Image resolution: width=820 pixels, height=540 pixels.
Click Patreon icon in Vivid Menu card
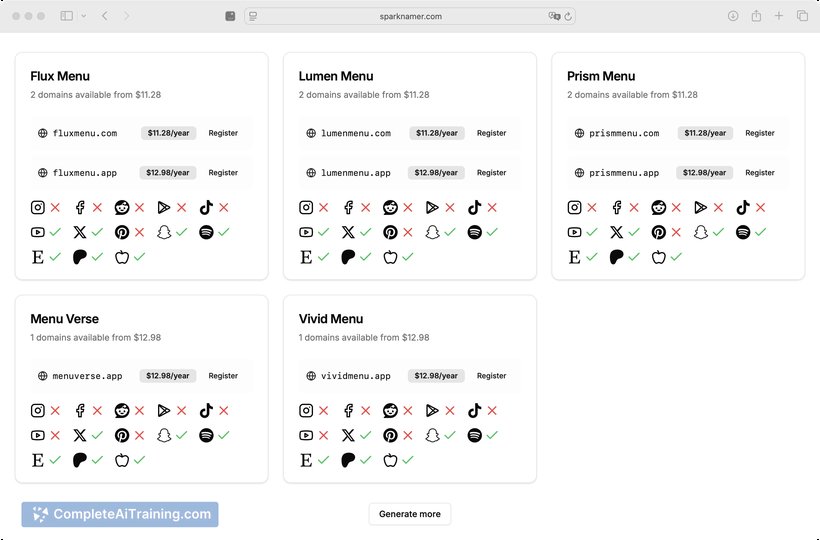348,460
